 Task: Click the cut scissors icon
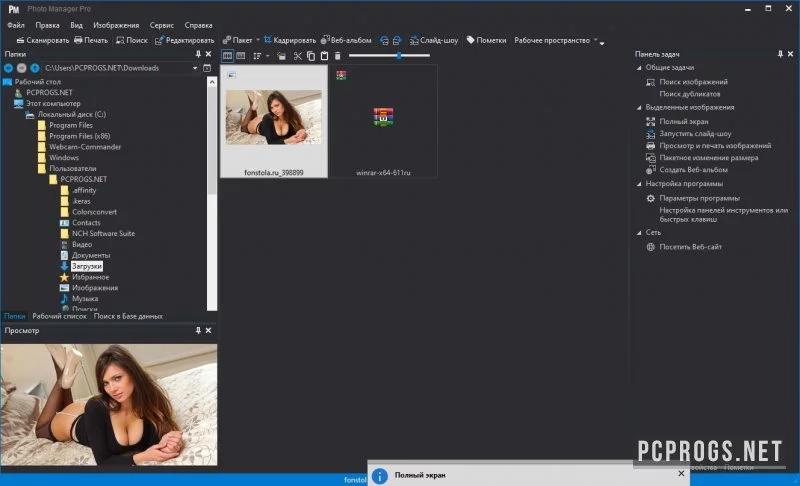[x=297, y=56]
